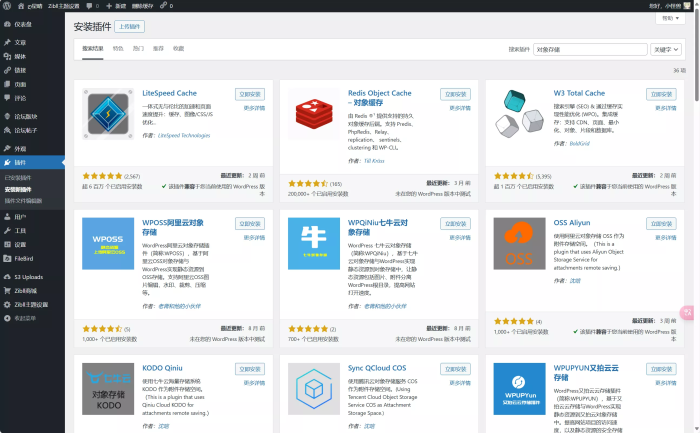
Task: Switch to the 推荐 recommended tab
Action: point(159,48)
